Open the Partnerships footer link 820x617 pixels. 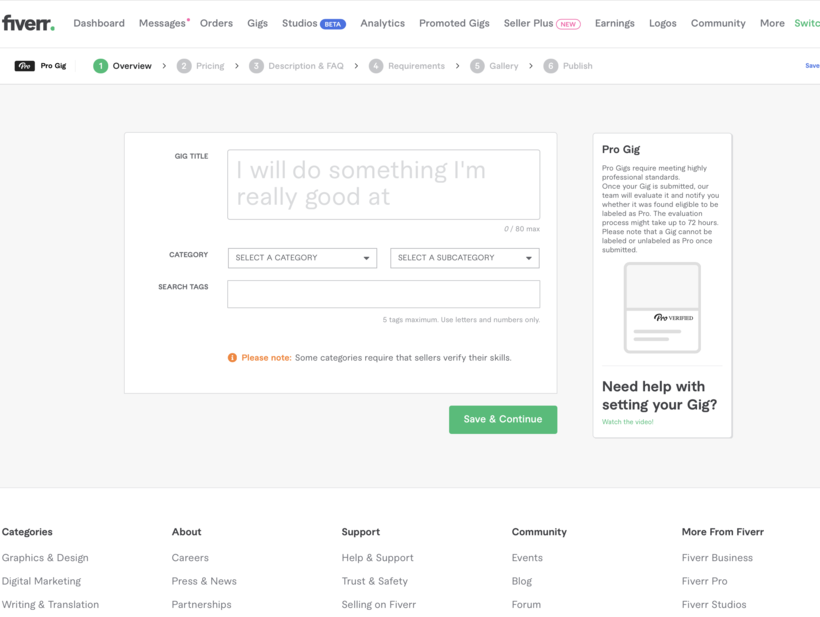(x=201, y=604)
